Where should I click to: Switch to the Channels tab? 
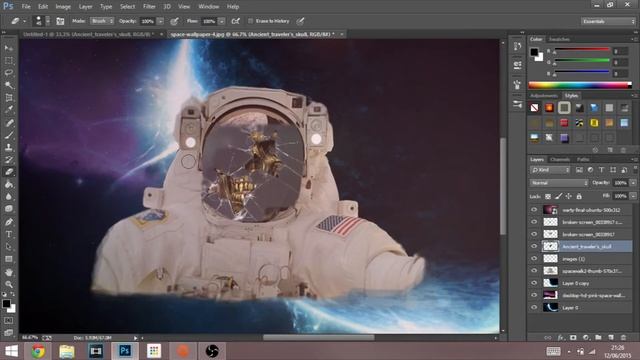pos(560,160)
